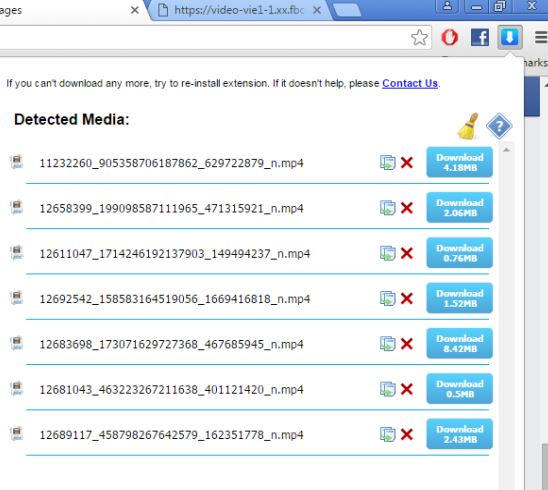Copy link for 11232260_905358706187862 video
The image size is (548, 490).
coord(388,163)
